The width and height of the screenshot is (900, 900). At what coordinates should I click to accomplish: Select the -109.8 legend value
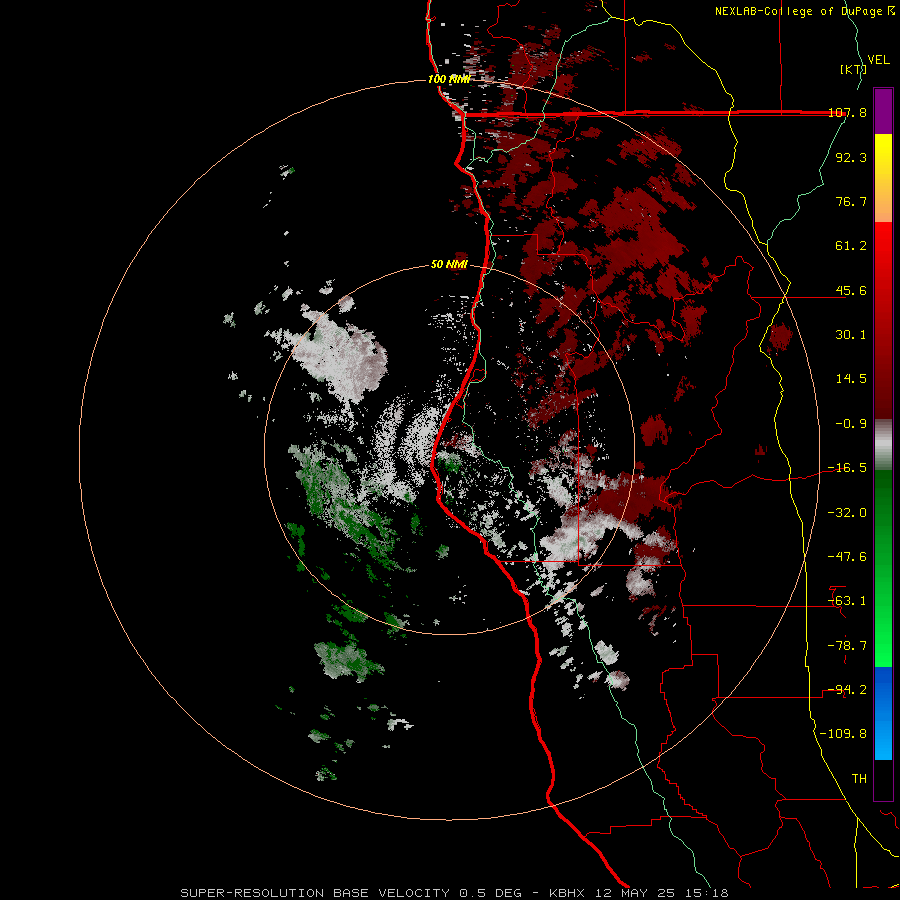[843, 734]
